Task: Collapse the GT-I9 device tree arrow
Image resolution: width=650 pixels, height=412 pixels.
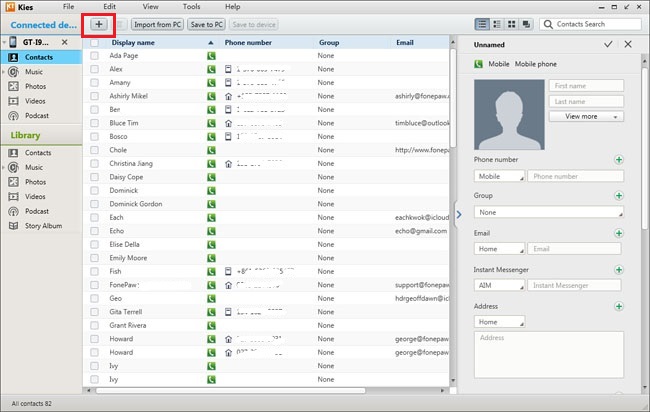Action: pyautogui.click(x=4, y=42)
